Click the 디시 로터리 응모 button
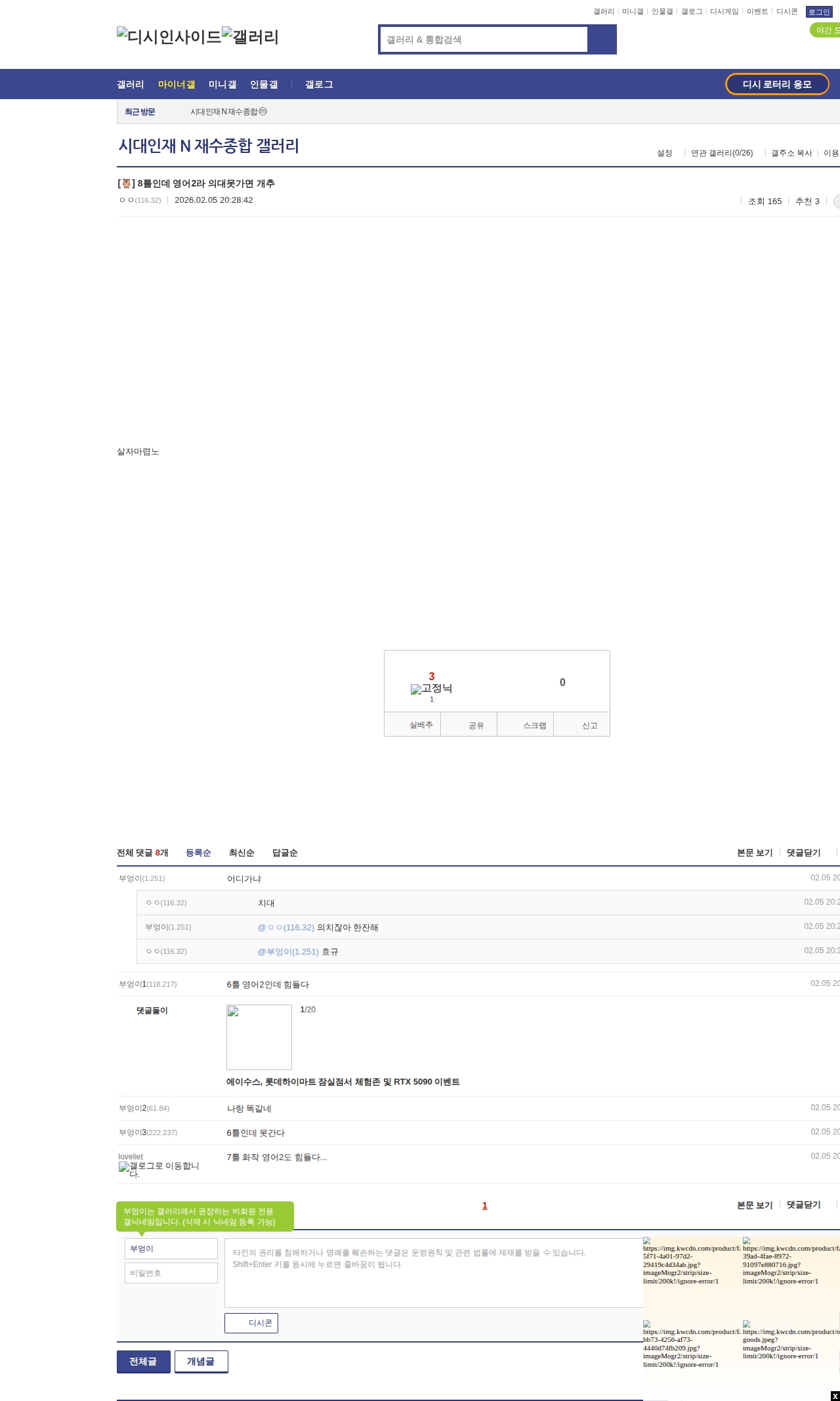Viewport: 840px width, 1401px height. 776,84
